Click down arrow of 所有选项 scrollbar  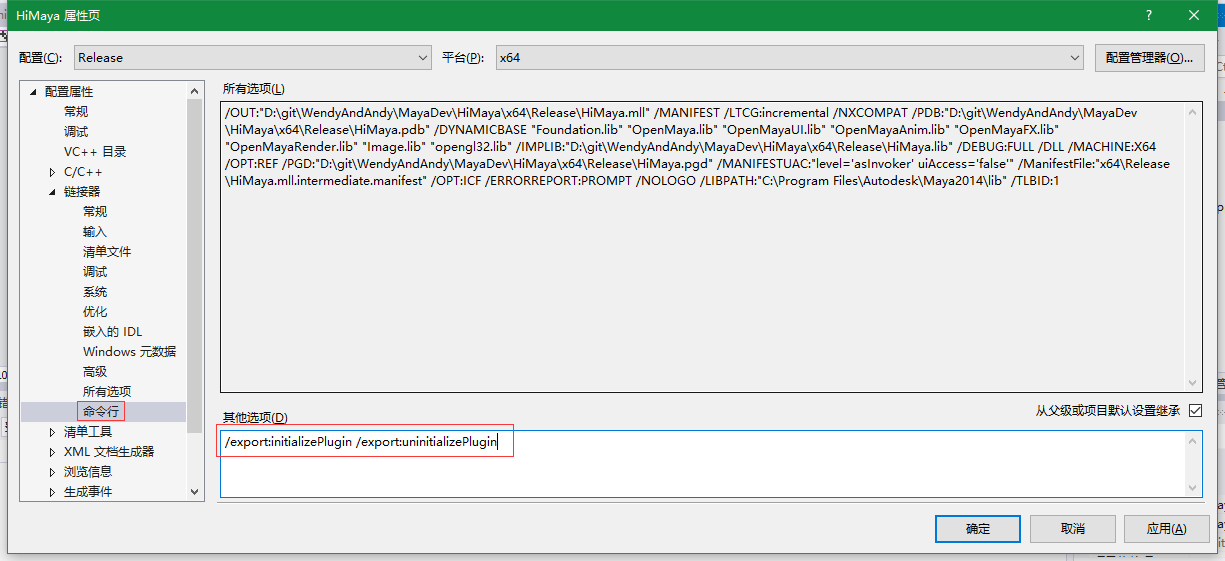1193,383
